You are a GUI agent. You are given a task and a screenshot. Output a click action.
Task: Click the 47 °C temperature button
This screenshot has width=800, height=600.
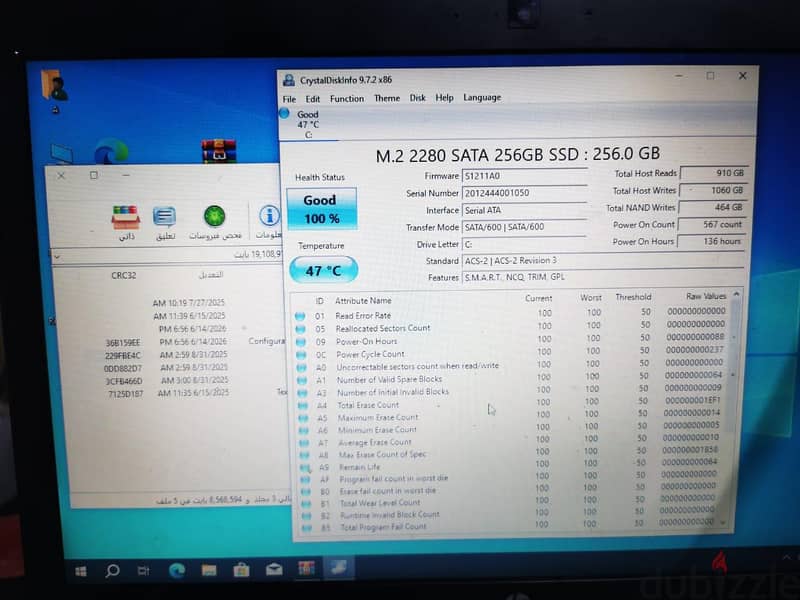[x=323, y=270]
